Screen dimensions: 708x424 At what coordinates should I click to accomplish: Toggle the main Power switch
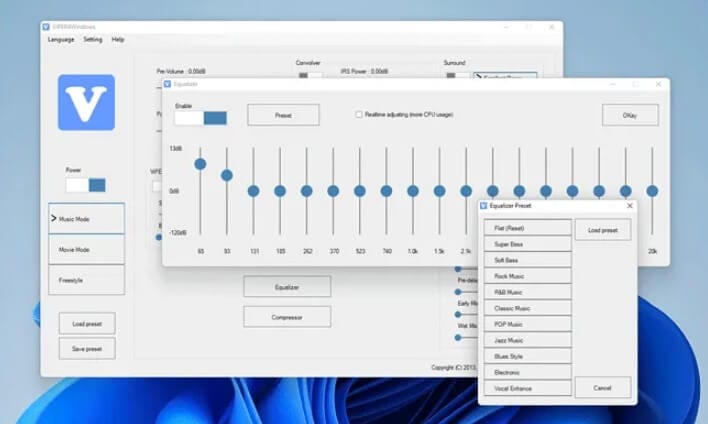(86, 185)
